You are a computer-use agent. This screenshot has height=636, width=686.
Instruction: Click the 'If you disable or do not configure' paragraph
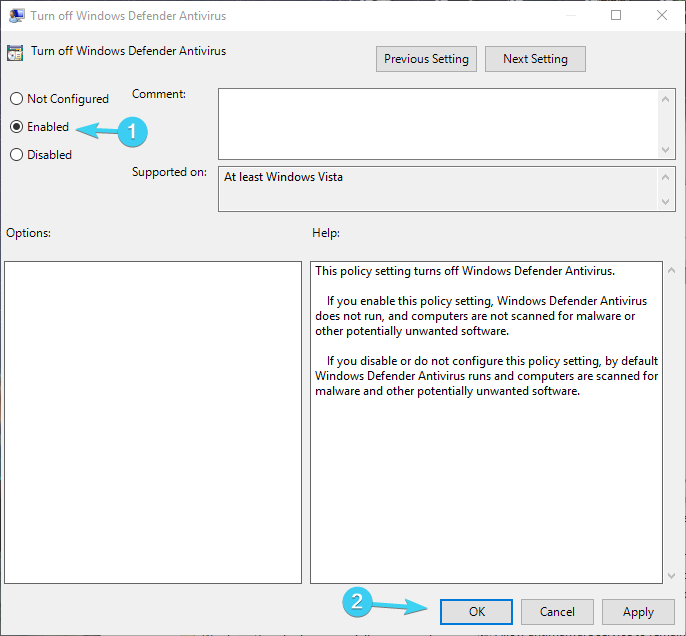[x=486, y=376]
